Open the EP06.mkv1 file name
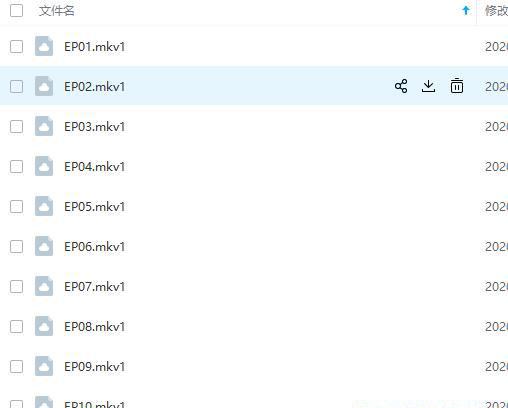This screenshot has height=408, width=508. click(x=95, y=247)
